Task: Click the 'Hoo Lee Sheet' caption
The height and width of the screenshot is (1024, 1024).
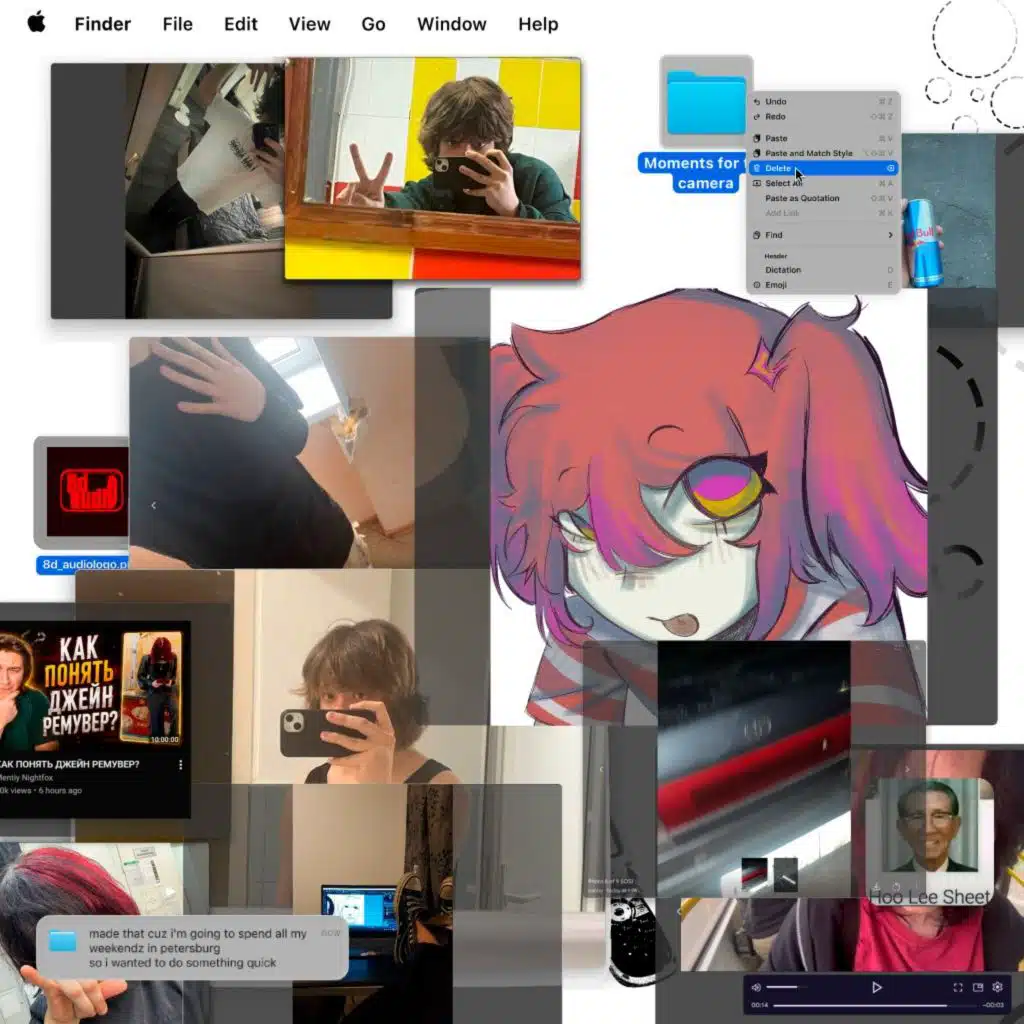Action: pyautogui.click(x=929, y=897)
